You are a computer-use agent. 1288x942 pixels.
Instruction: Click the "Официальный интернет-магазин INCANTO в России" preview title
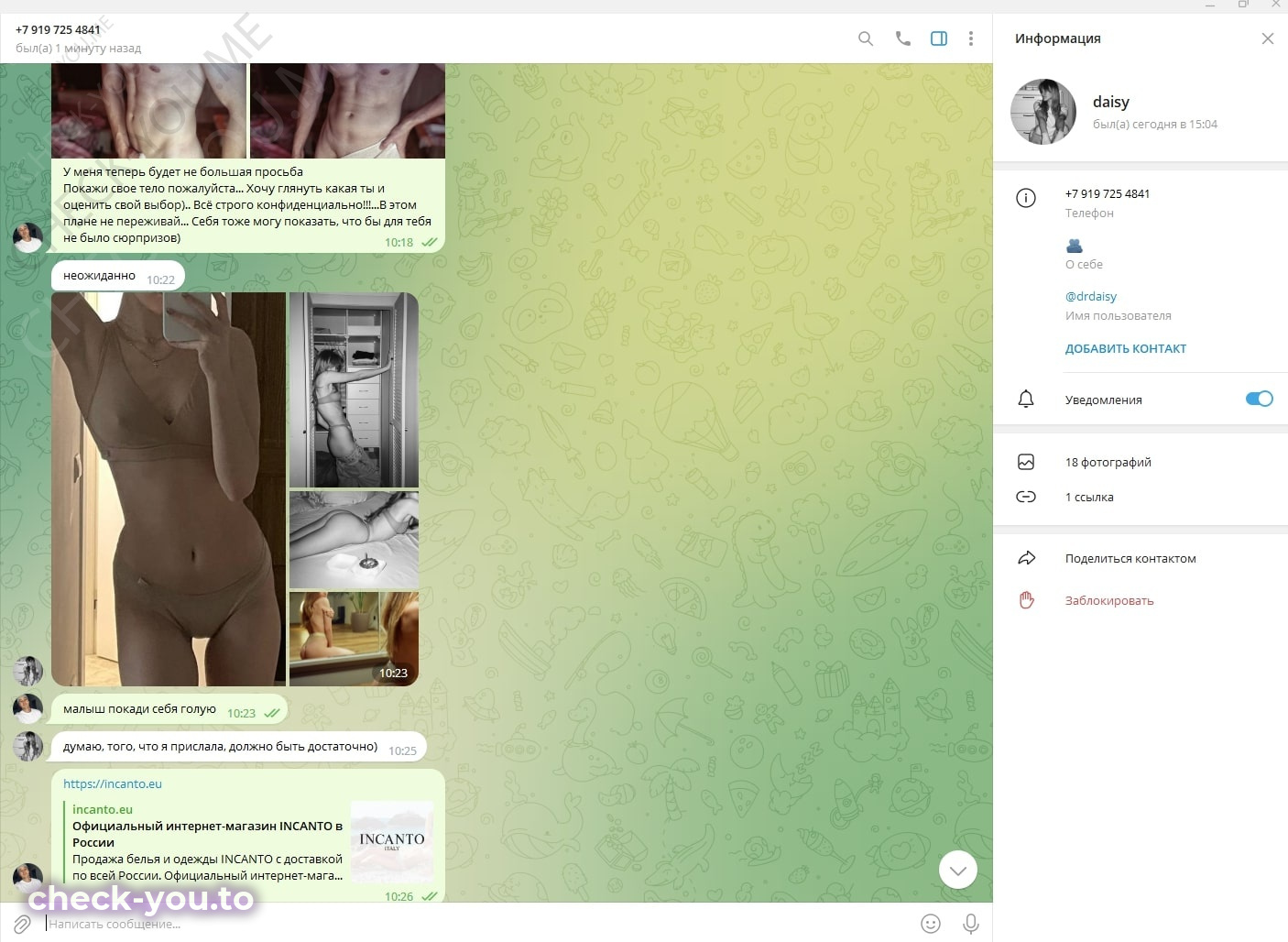click(x=208, y=834)
